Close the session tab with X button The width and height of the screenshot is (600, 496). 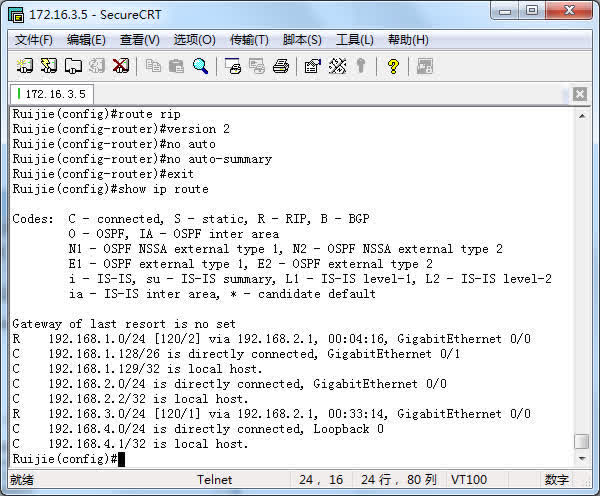point(580,94)
